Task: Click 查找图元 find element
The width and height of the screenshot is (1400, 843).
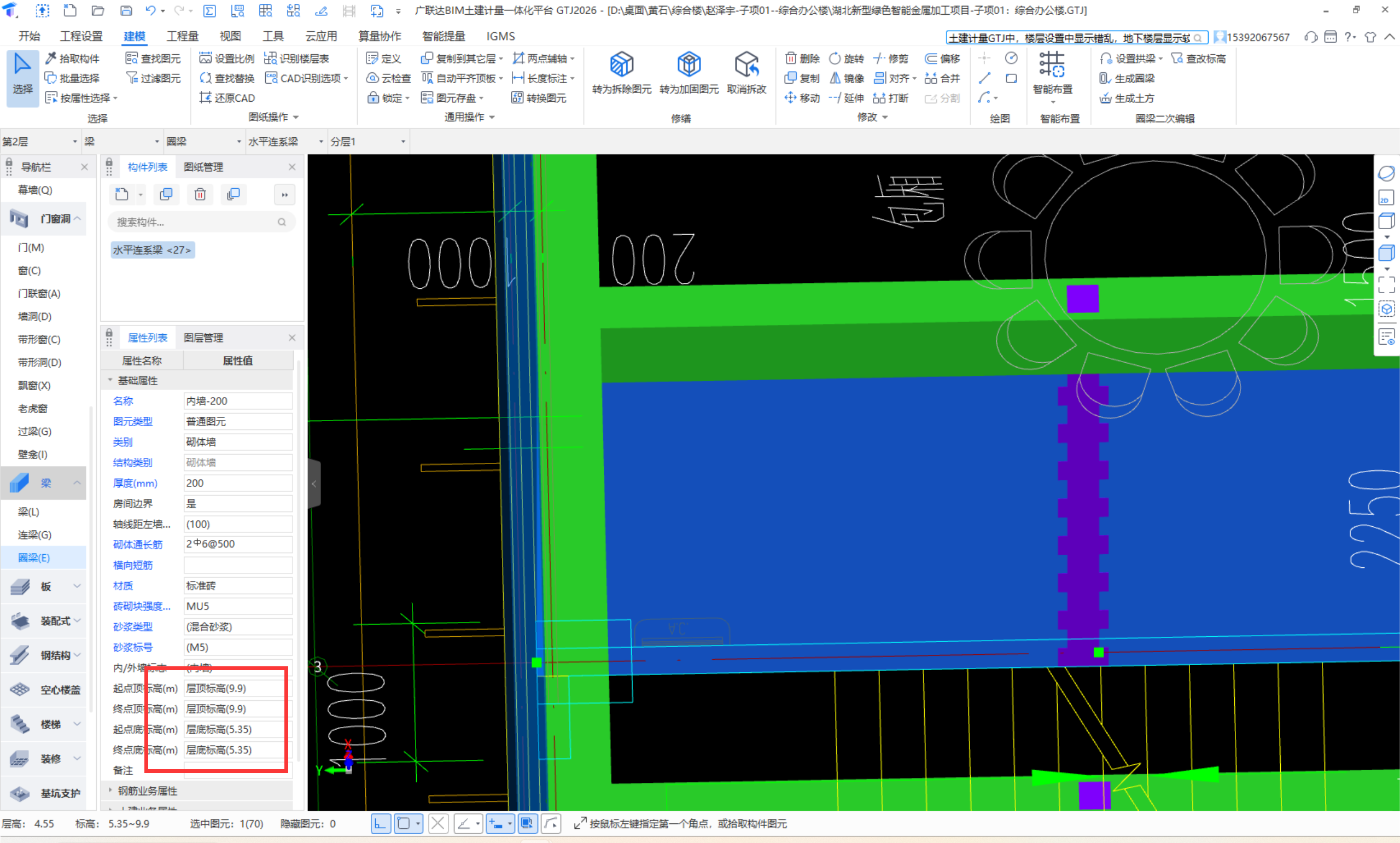Action: (x=153, y=59)
